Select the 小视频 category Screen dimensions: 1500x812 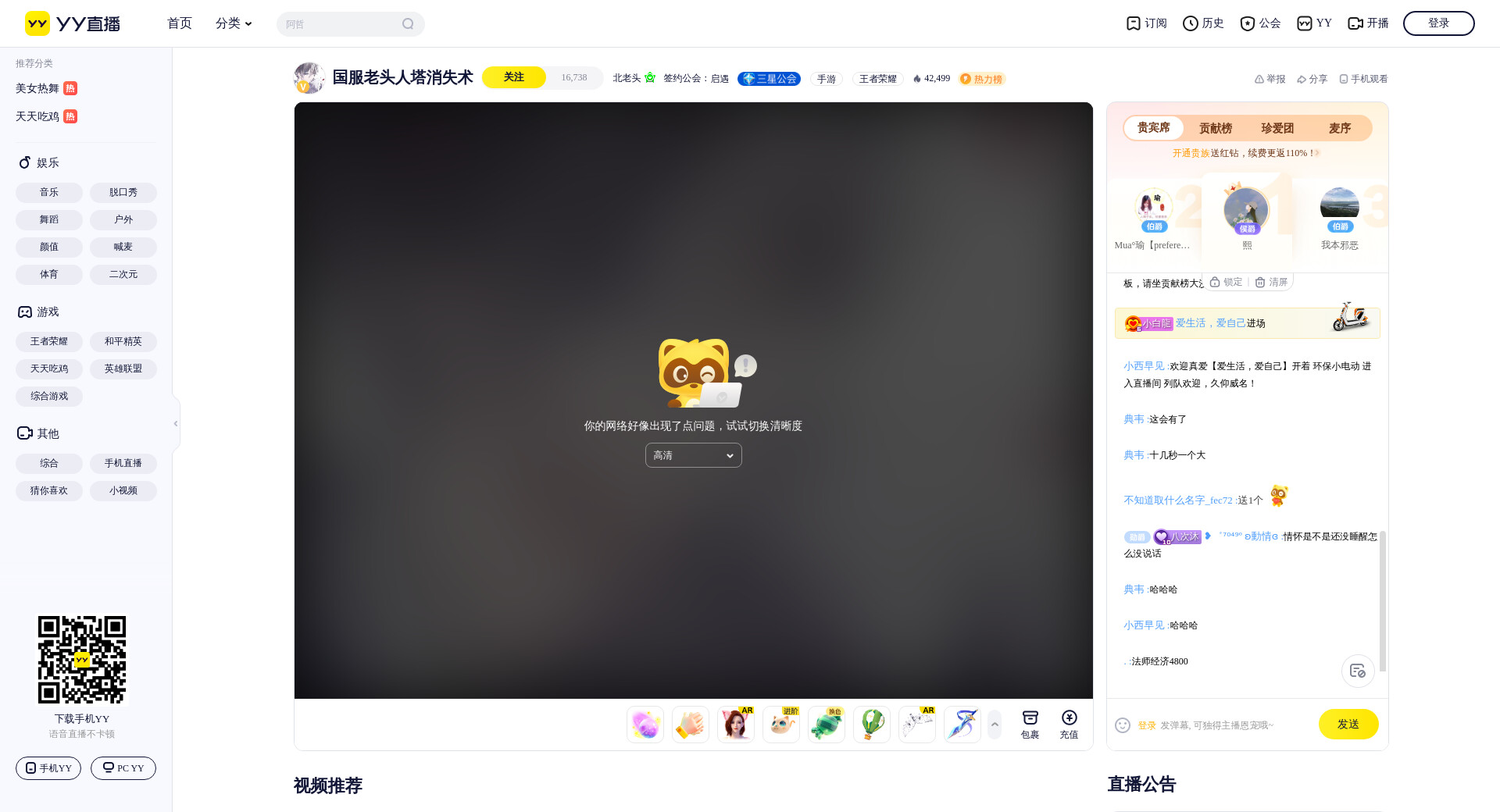click(123, 491)
